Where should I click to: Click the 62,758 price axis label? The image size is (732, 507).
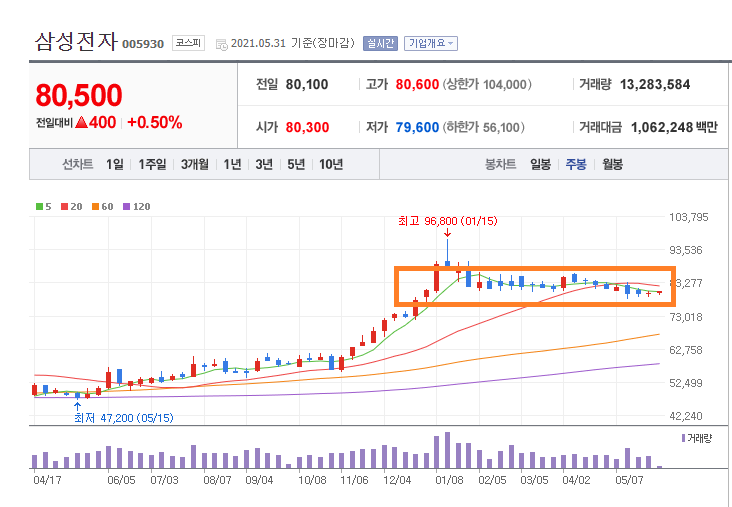[x=685, y=350]
